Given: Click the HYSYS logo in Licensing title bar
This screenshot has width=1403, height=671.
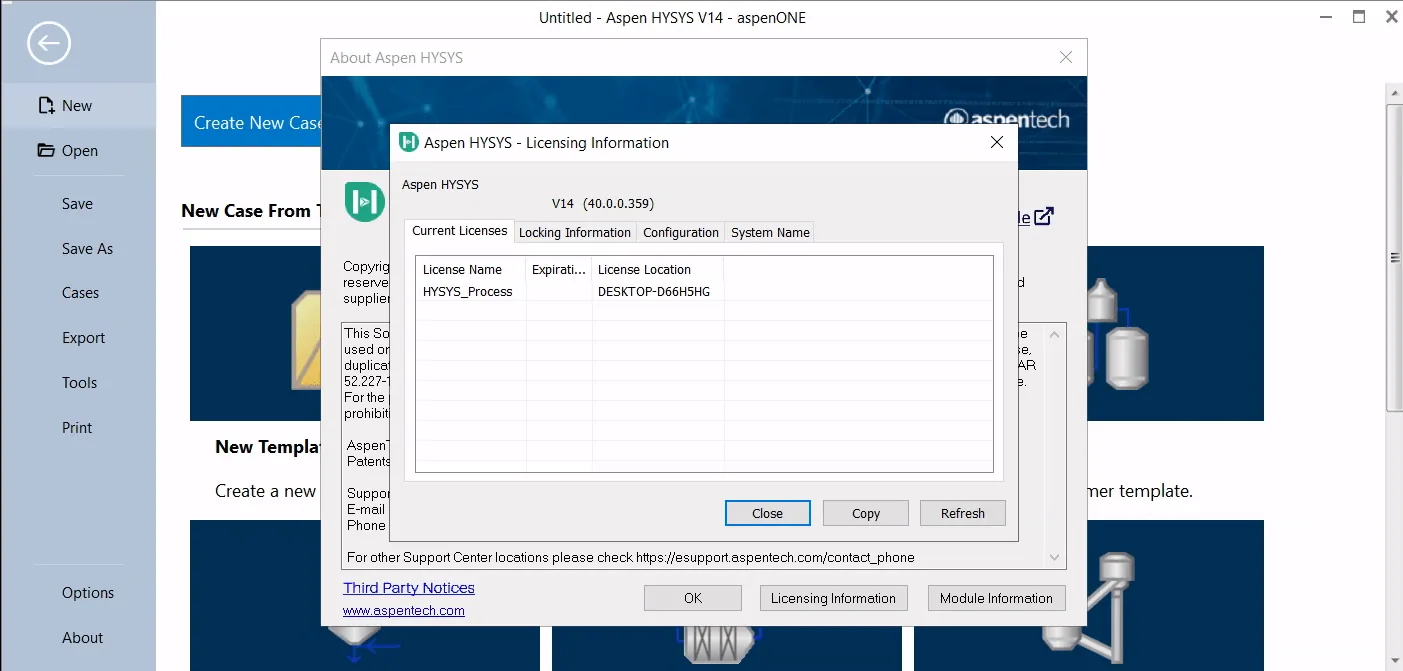Looking at the screenshot, I should point(408,143).
